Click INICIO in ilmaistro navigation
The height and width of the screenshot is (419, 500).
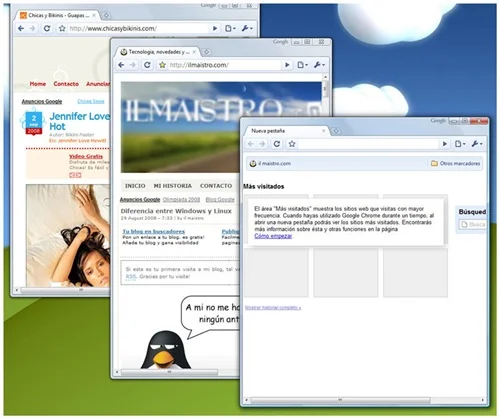click(135, 186)
